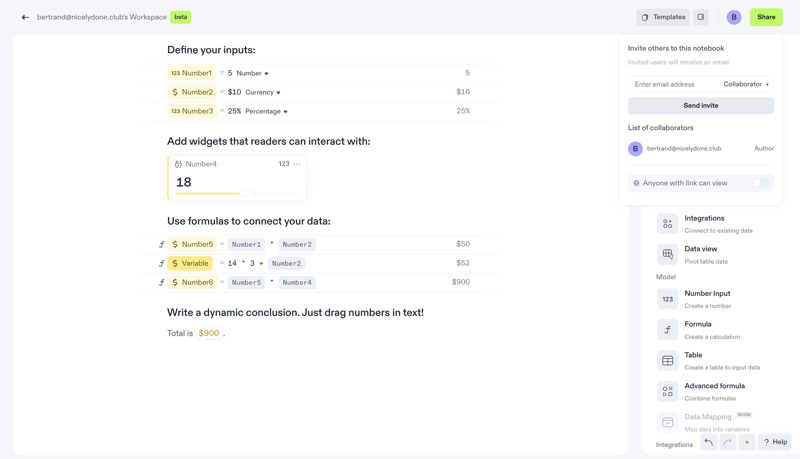The width and height of the screenshot is (800, 459).
Task: Click the Enter email address field
Action: click(673, 84)
